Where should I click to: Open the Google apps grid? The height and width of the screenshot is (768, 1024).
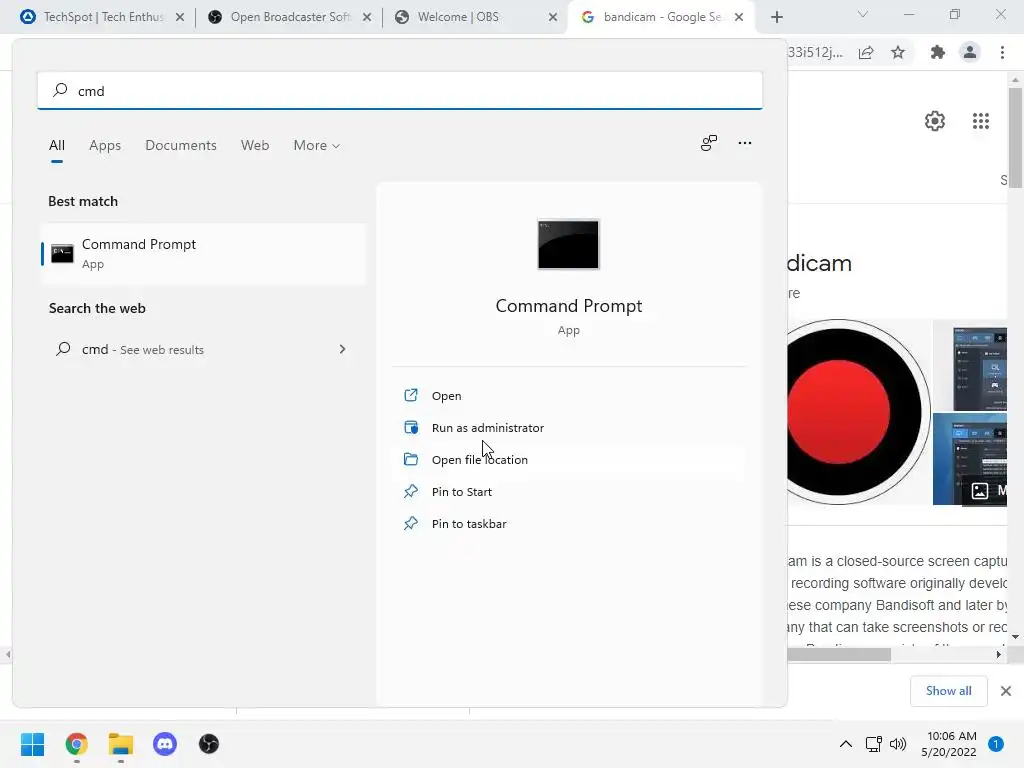tap(981, 121)
